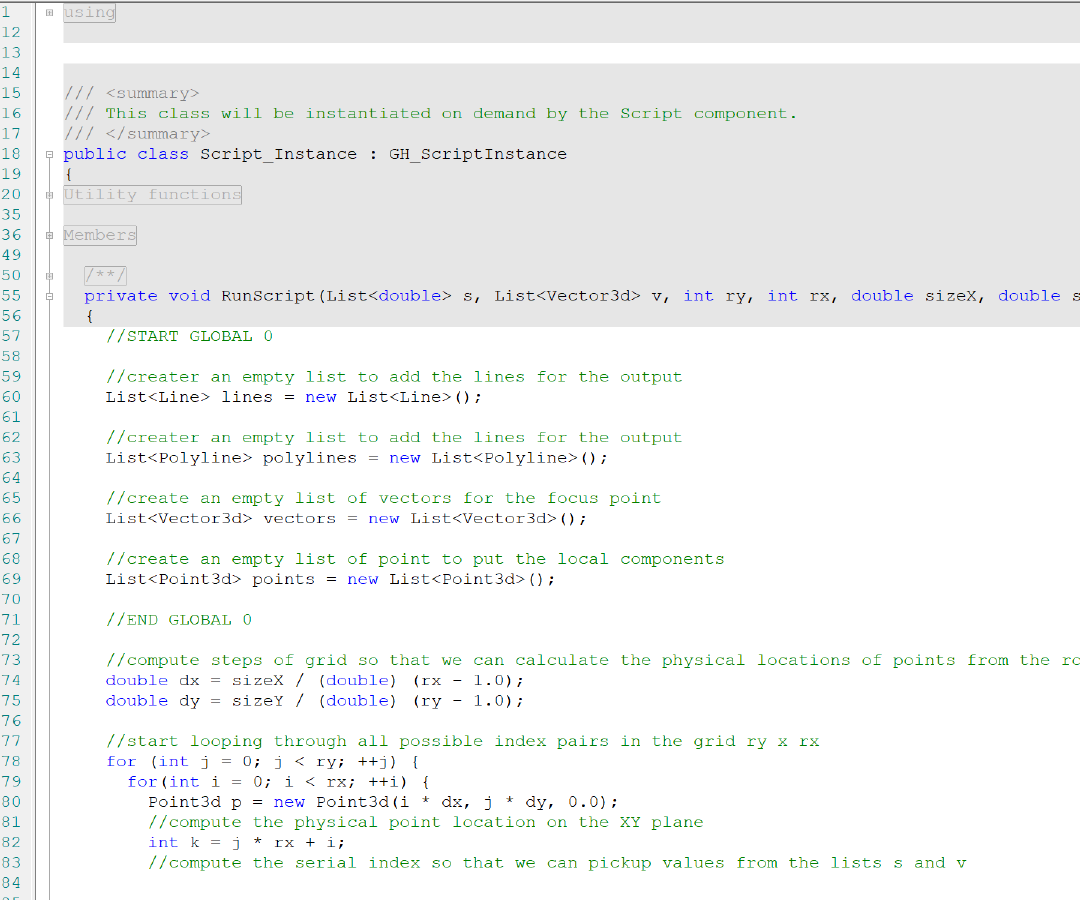Click comment about local components points
The image size is (1080, 900).
pos(415,559)
